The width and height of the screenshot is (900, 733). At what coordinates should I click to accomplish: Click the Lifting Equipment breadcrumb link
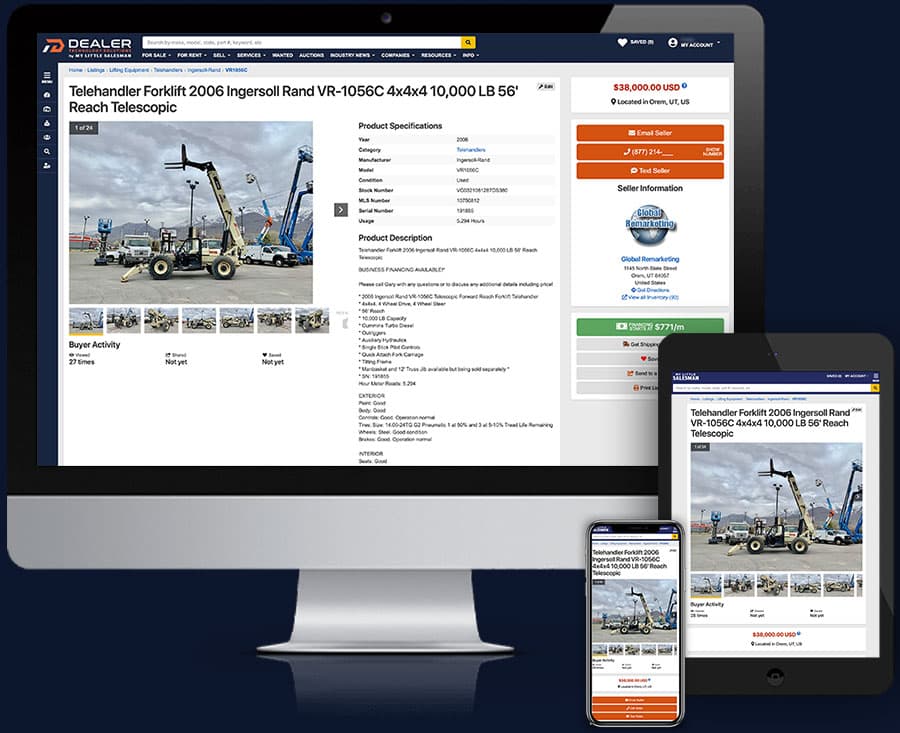point(129,70)
